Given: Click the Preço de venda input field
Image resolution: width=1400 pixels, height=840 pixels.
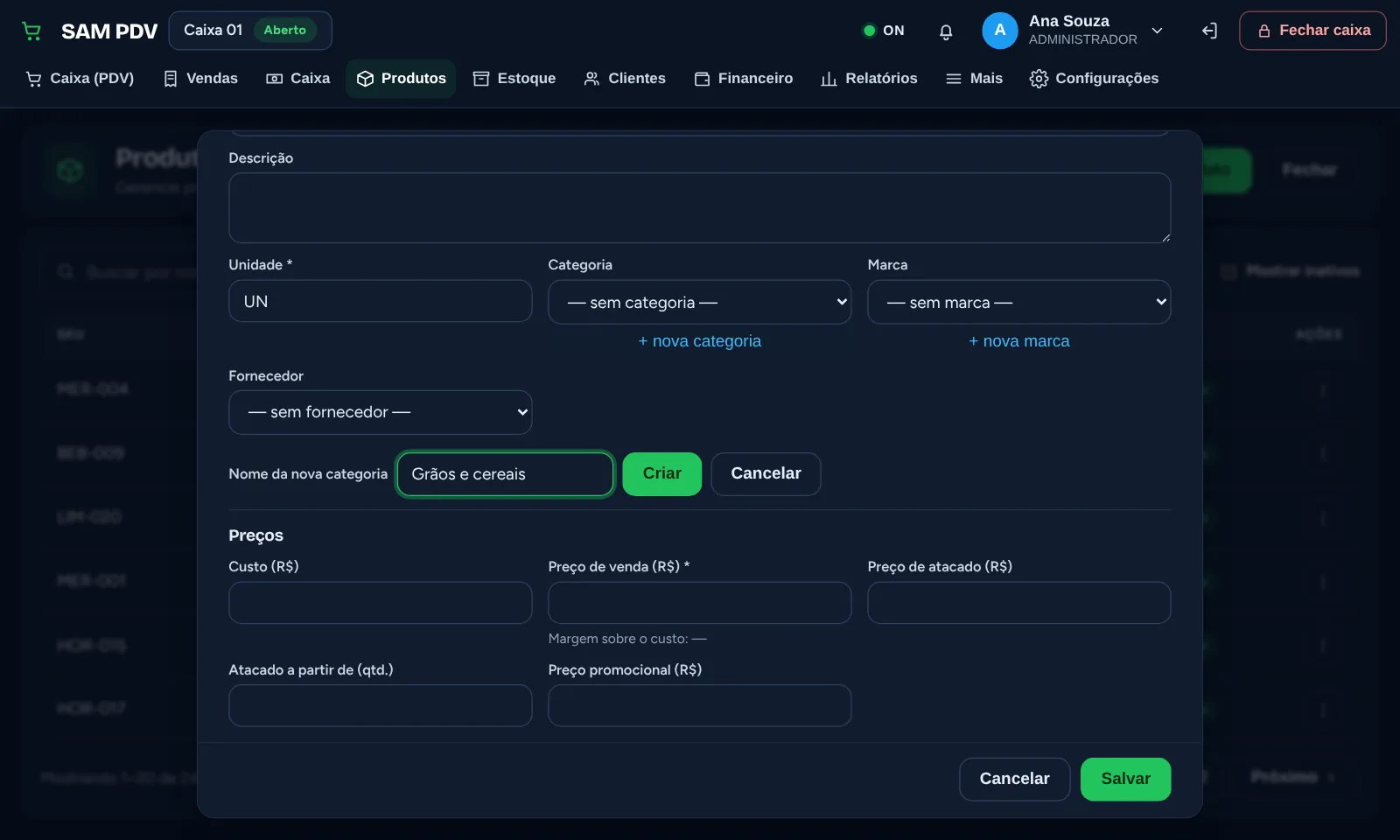Looking at the screenshot, I should point(700,603).
